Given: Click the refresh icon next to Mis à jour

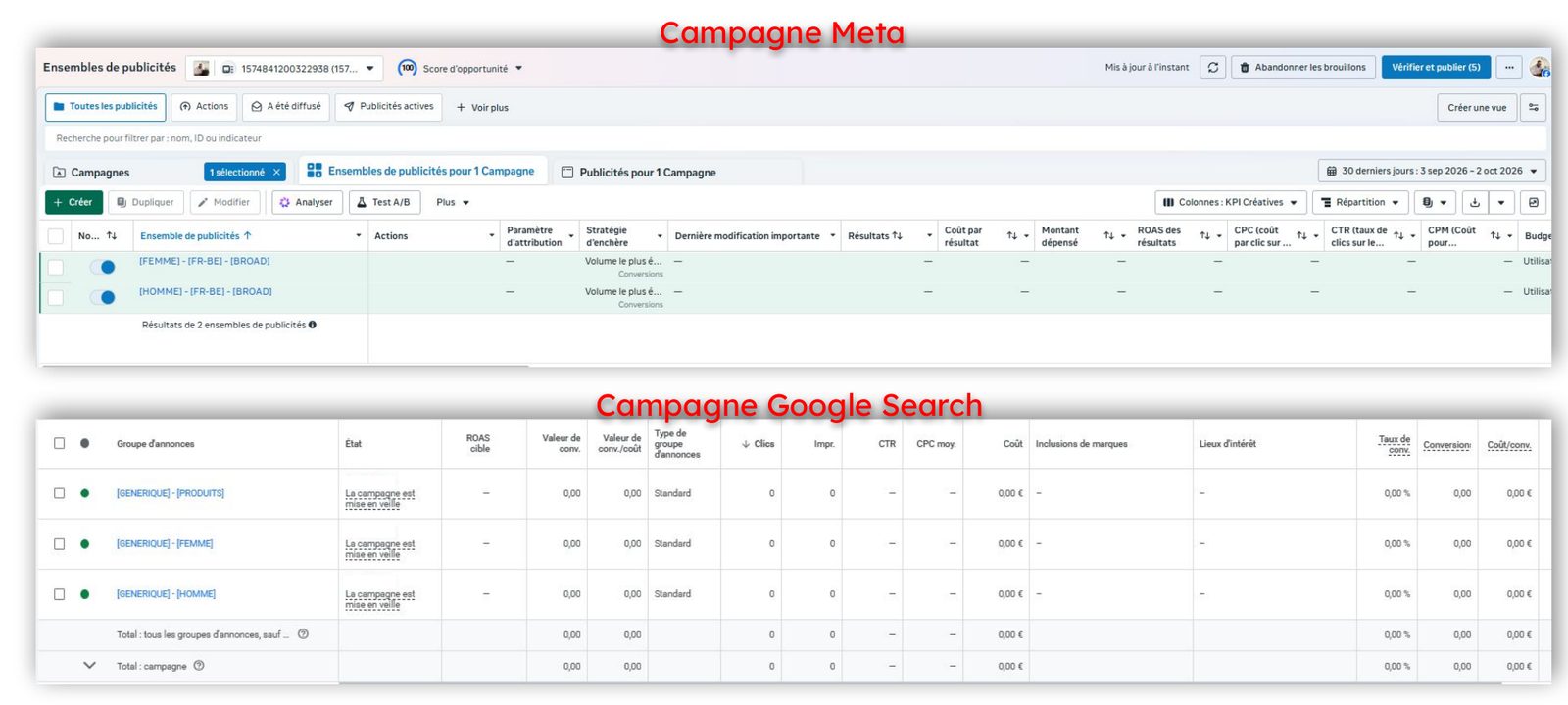Looking at the screenshot, I should 1213,68.
